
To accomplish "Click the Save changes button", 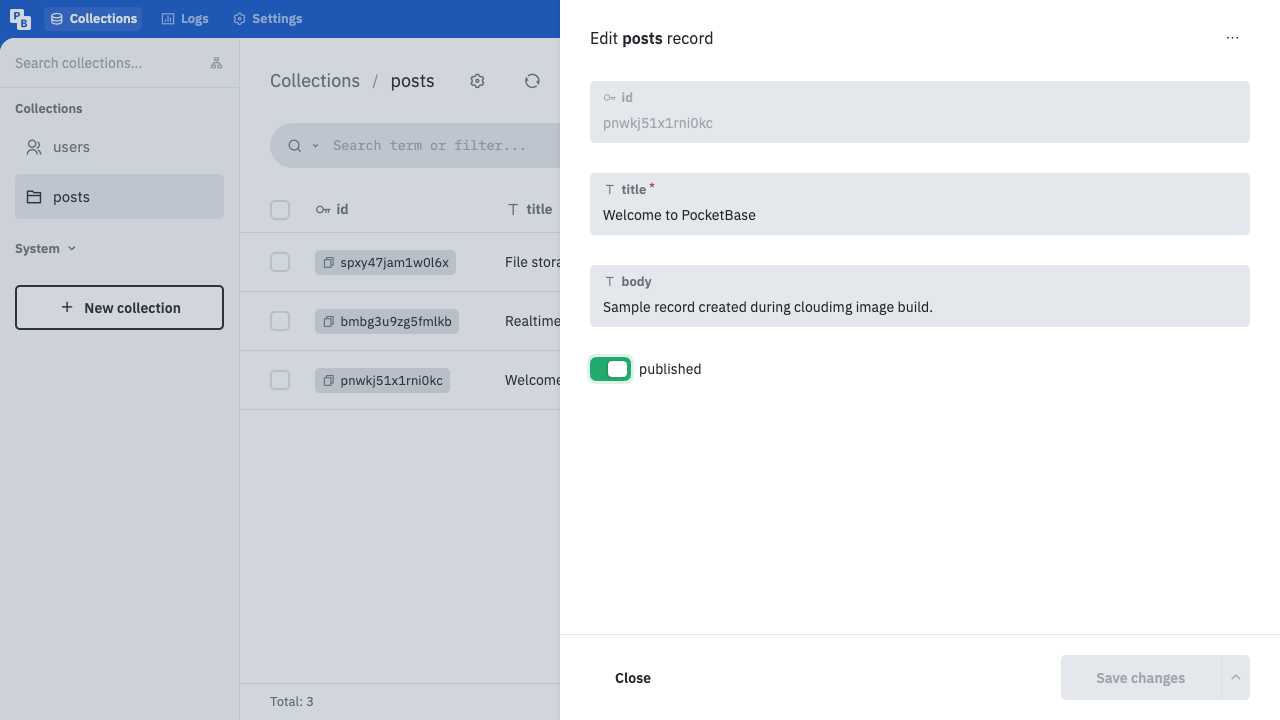I will coord(1140,678).
